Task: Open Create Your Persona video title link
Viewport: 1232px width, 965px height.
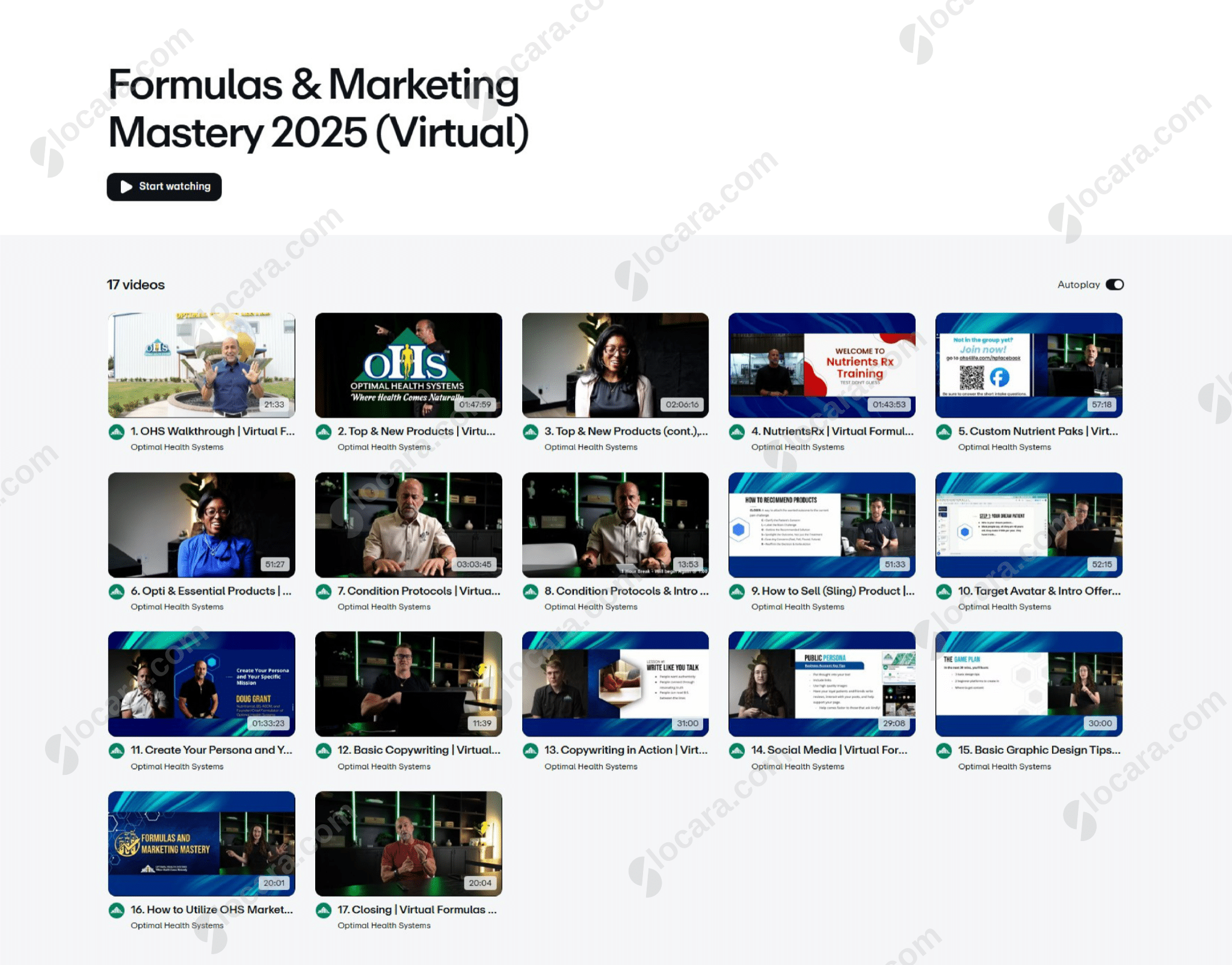Action: [x=211, y=750]
